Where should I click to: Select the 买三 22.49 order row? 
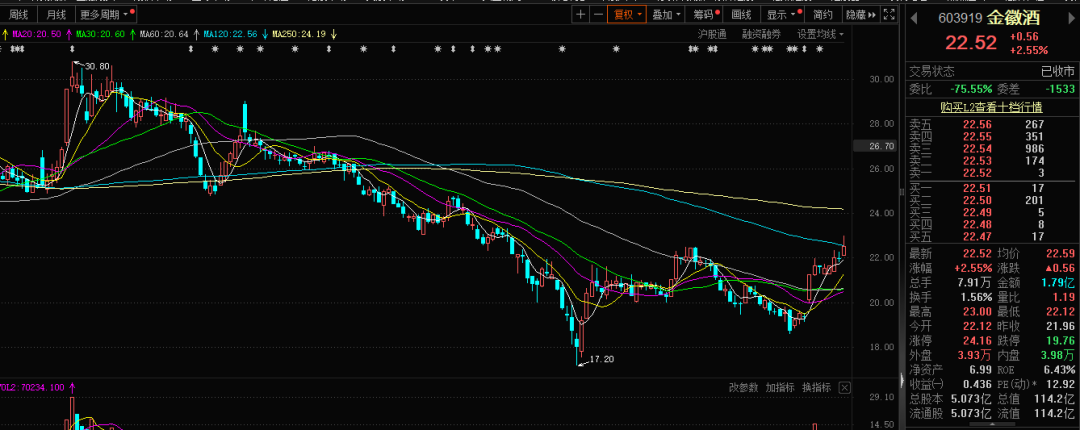[x=991, y=212]
